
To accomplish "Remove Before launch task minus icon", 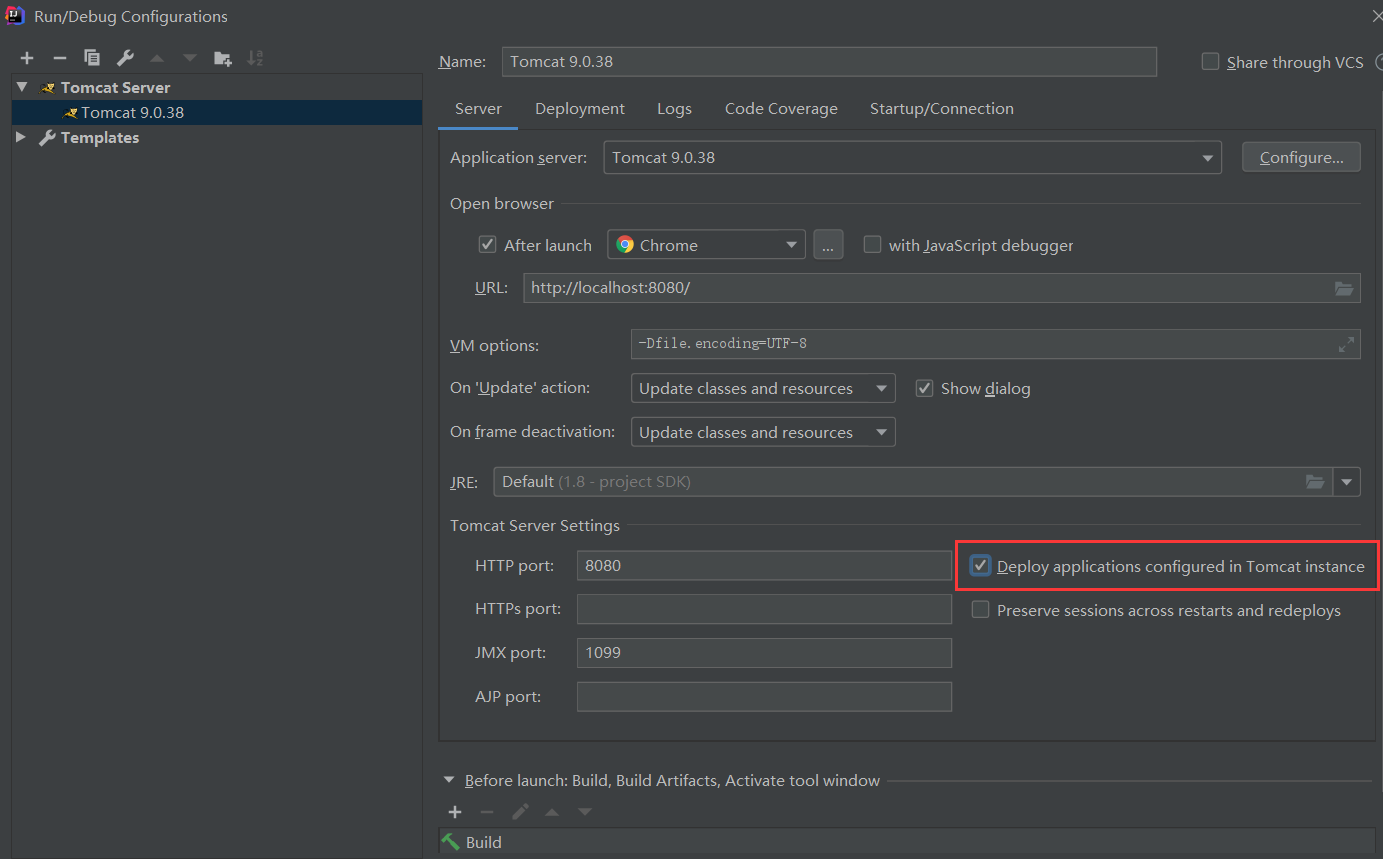I will coord(487,812).
